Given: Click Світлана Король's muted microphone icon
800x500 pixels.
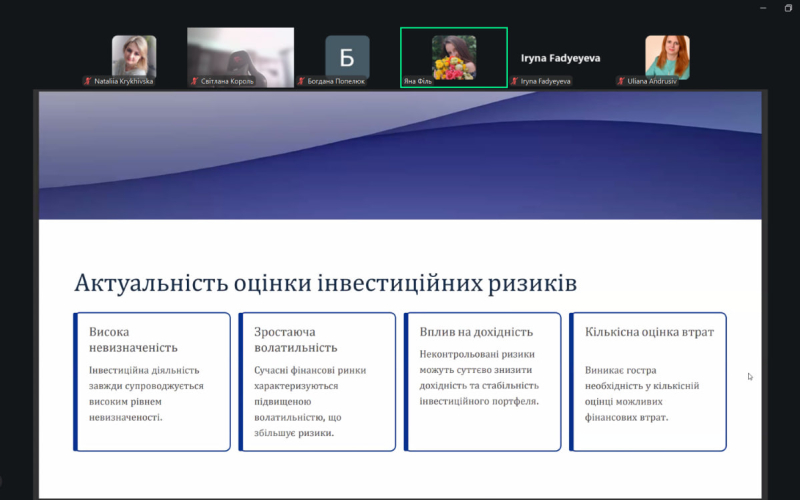Looking at the screenshot, I should click(194, 81).
